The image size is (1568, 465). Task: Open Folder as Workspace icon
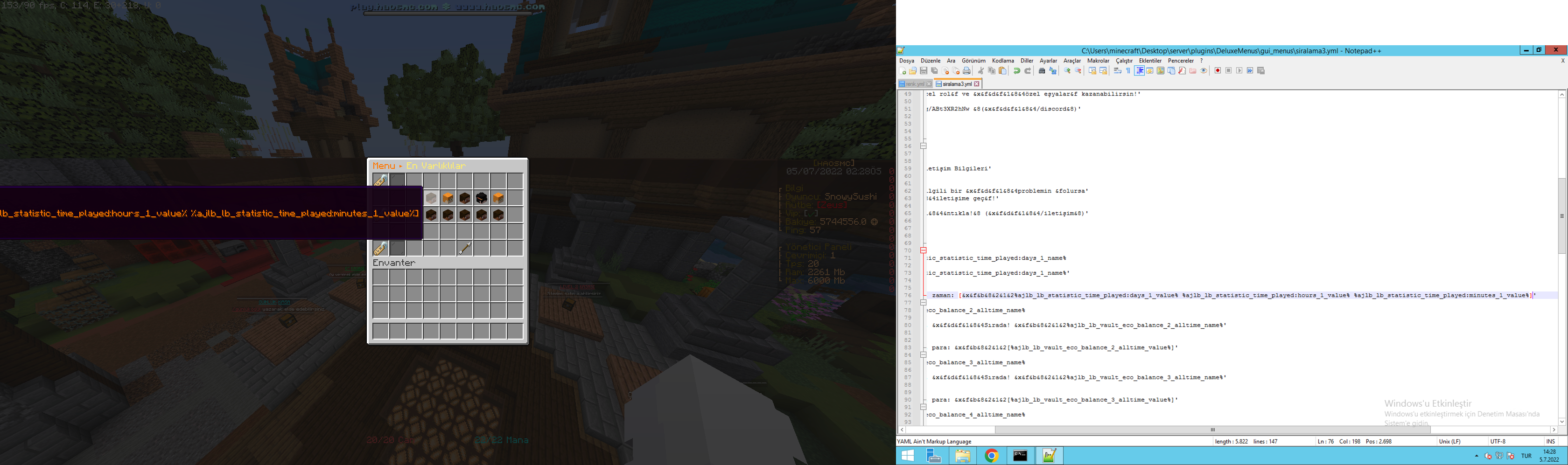point(1193,70)
